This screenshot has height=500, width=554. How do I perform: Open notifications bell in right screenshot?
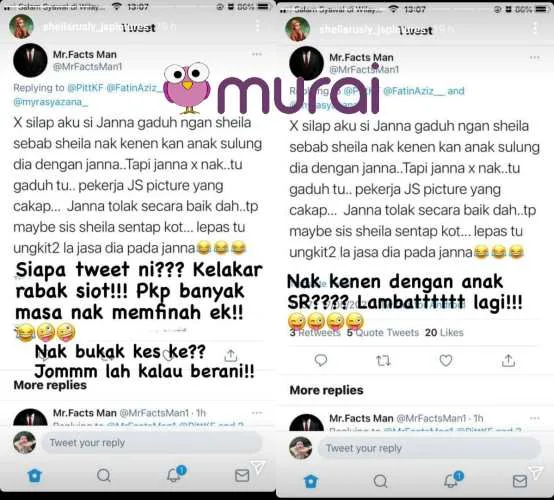(453, 480)
